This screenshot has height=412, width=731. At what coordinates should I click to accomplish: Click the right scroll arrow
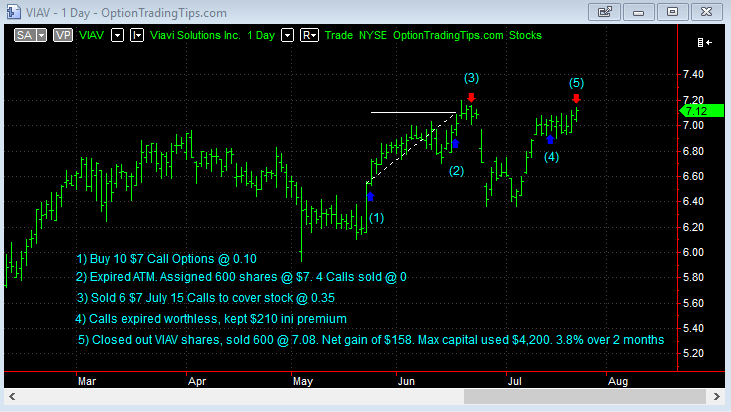[717, 397]
